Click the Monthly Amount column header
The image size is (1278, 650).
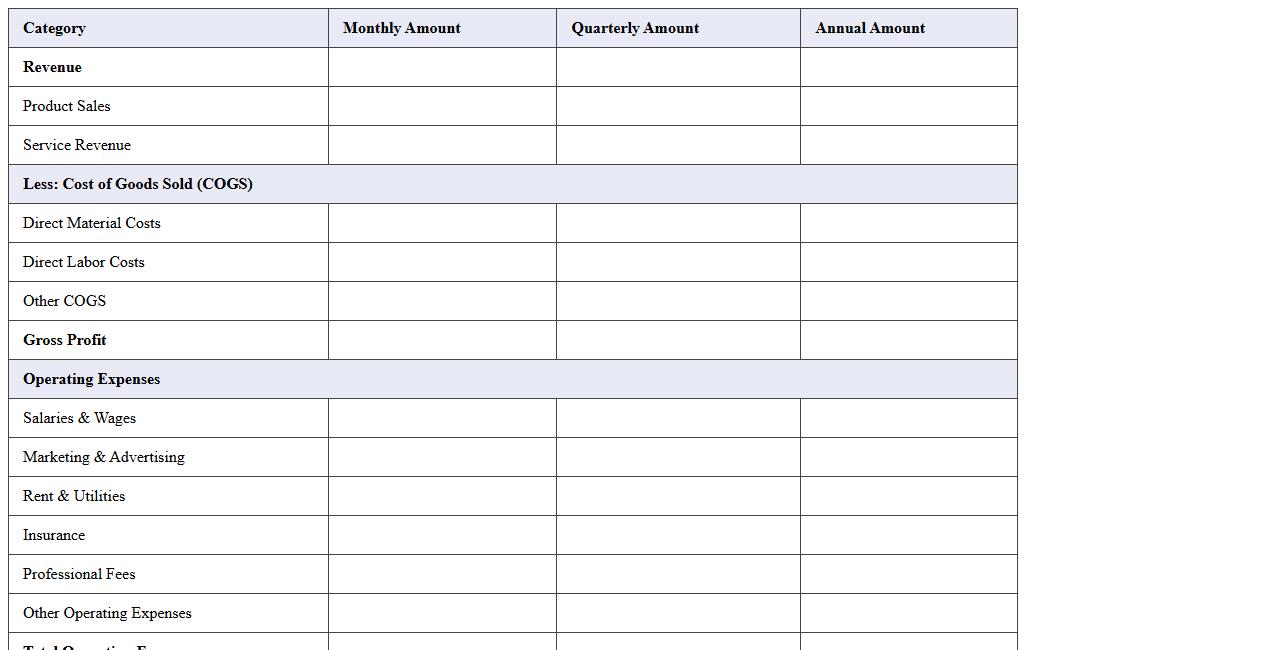(x=442, y=28)
